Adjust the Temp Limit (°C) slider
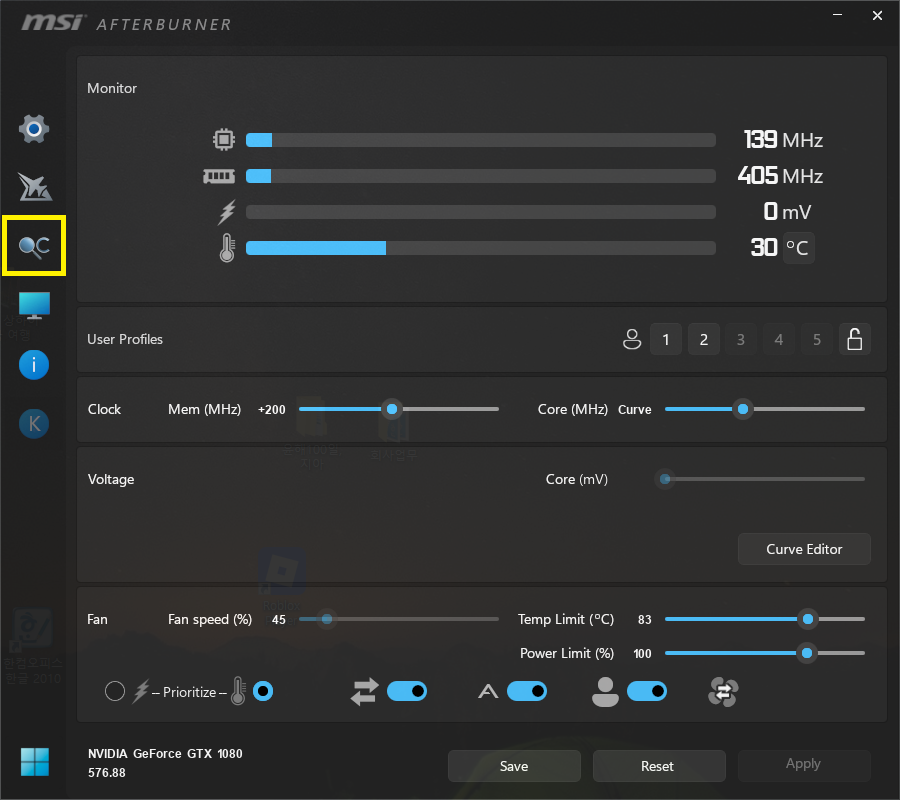The height and width of the screenshot is (800, 900). (765, 619)
